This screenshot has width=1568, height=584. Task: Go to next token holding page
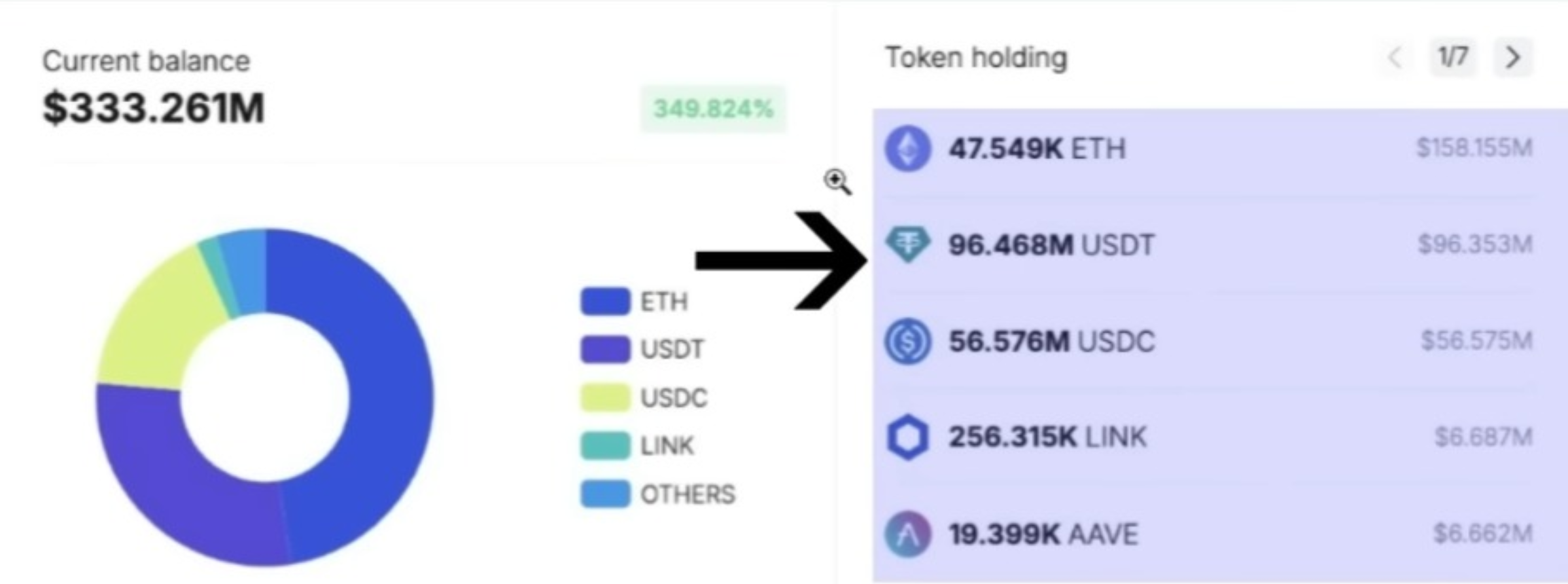[1512, 58]
